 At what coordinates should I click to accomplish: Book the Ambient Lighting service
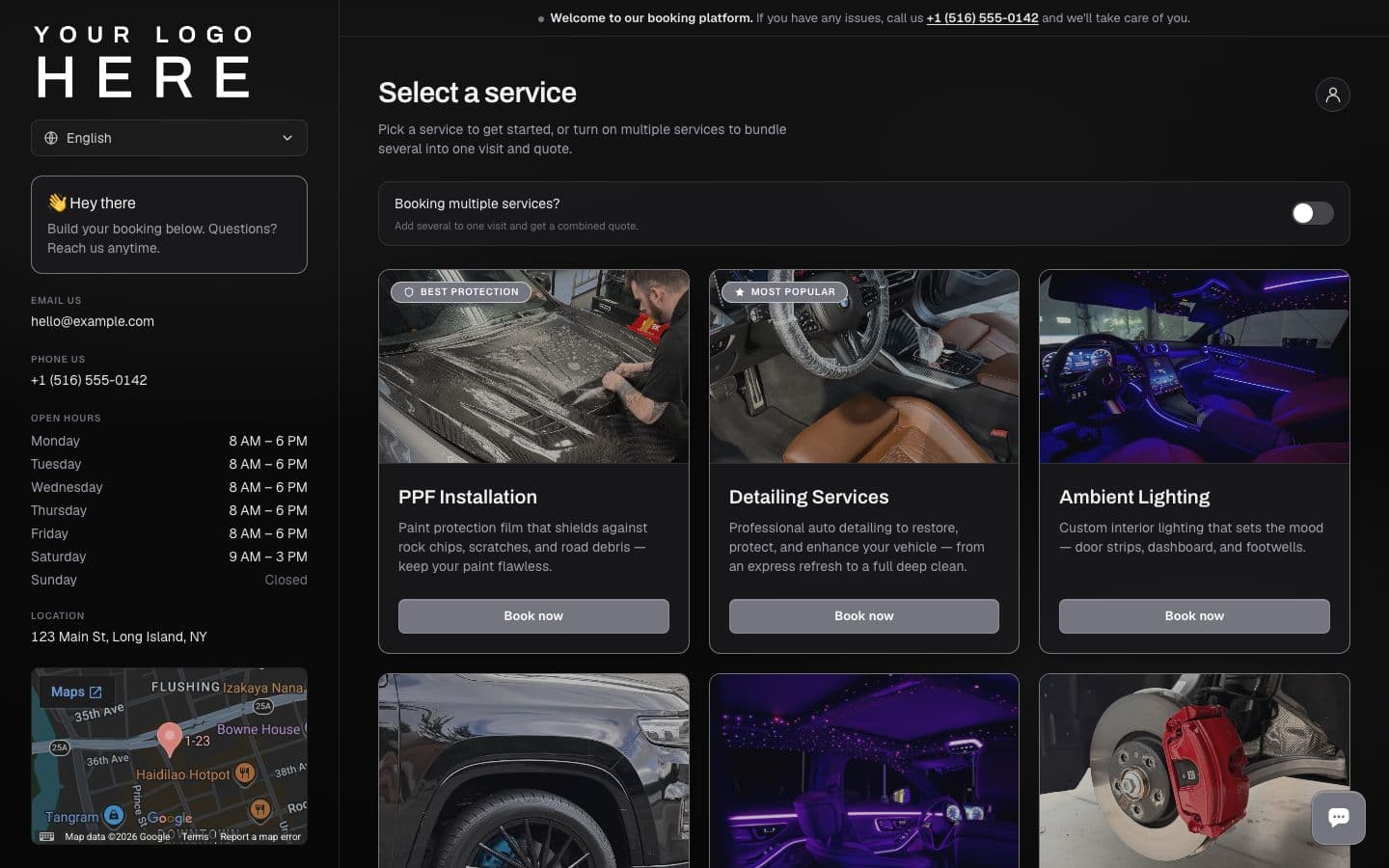click(x=1194, y=616)
